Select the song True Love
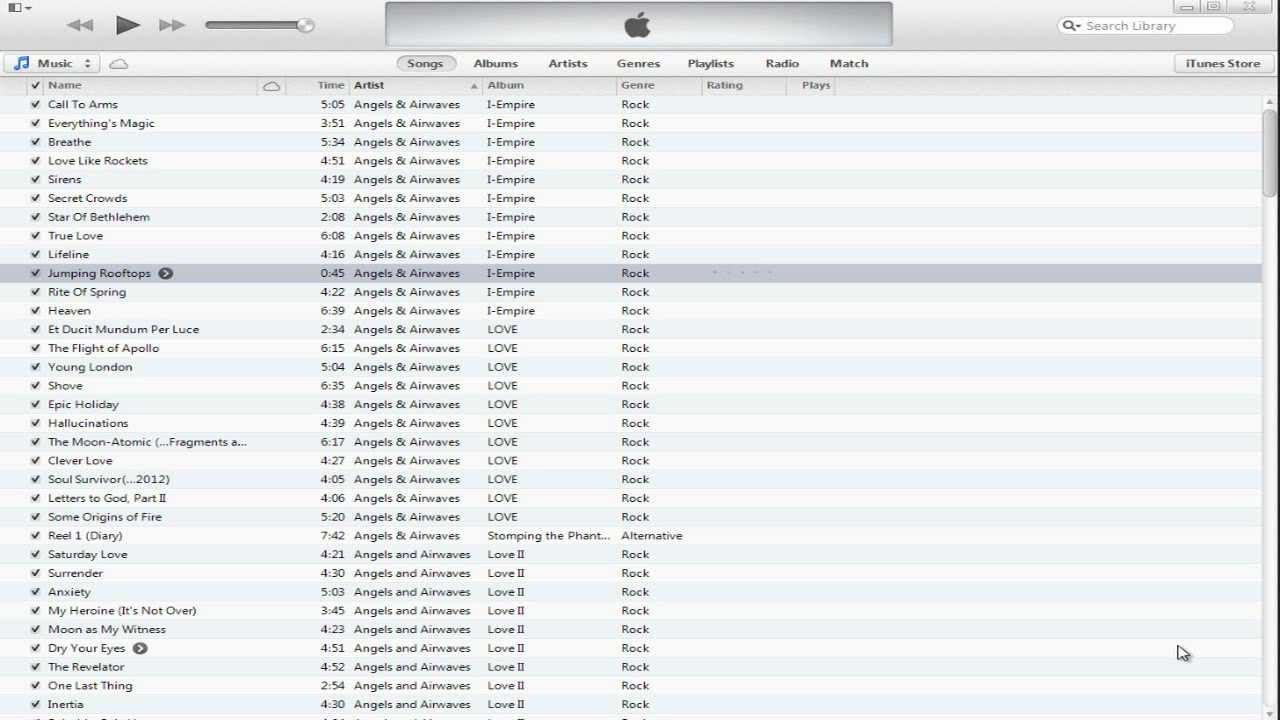Viewport: 1280px width, 720px height. point(76,236)
